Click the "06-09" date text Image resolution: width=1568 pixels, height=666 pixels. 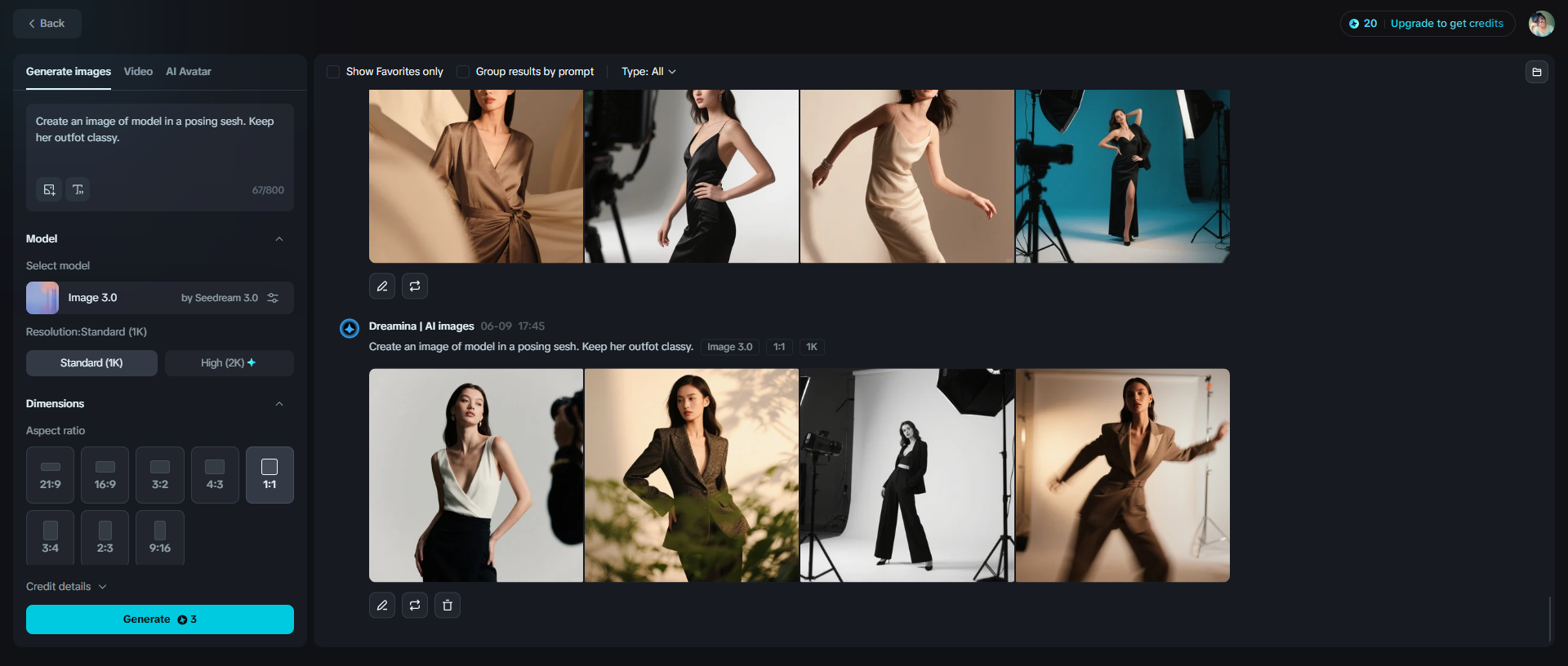click(x=497, y=326)
